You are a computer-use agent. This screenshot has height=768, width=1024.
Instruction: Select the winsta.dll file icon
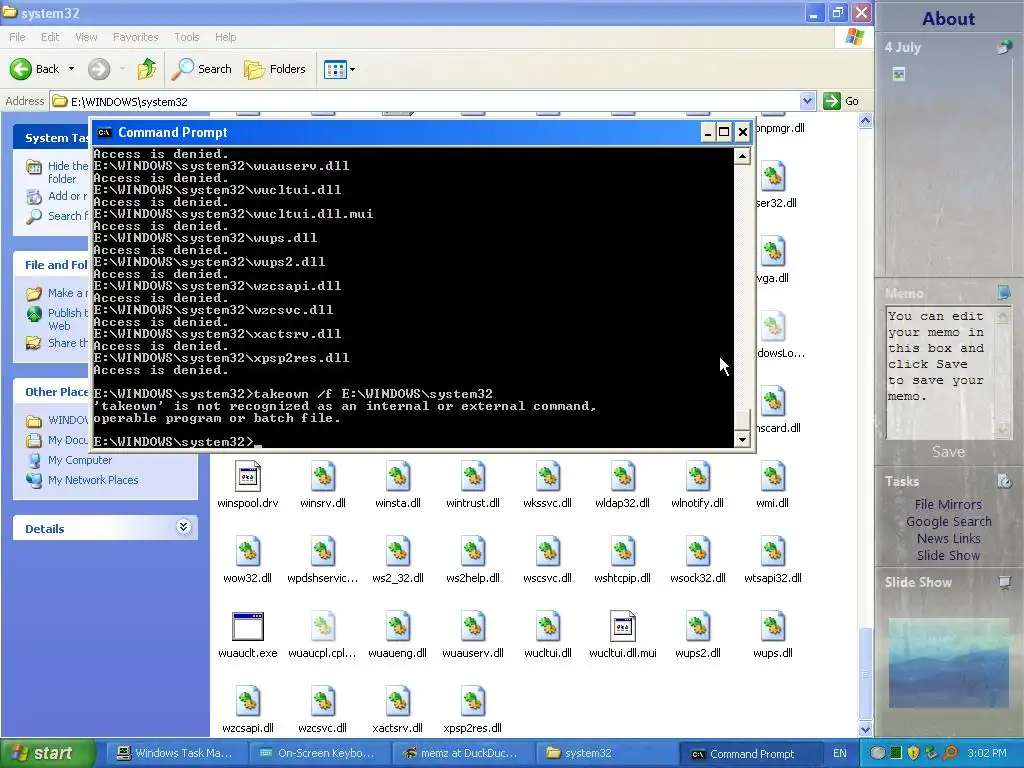click(x=398, y=477)
